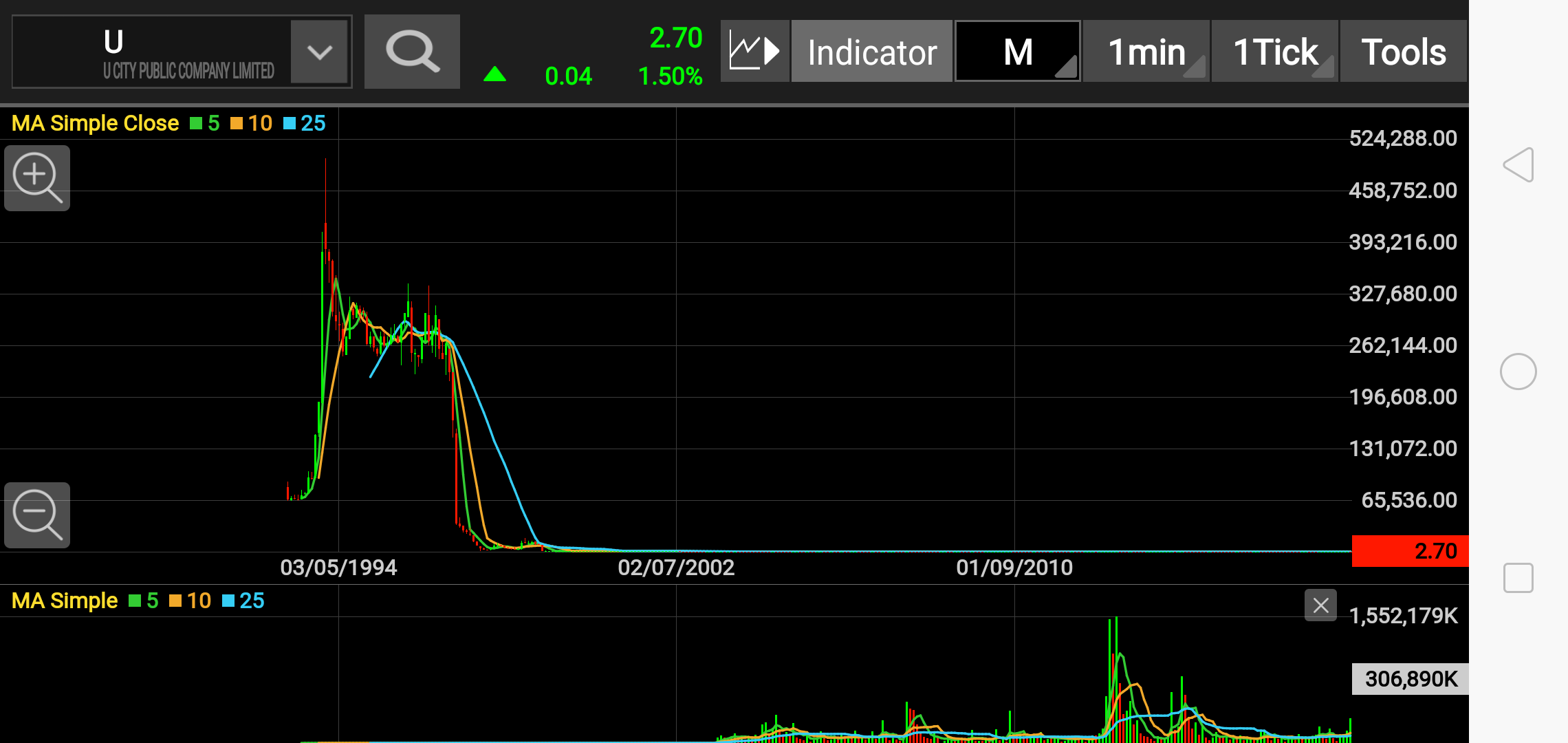Zoom in the chart with plus magnifier
The width and height of the screenshot is (1568, 743).
tap(37, 178)
